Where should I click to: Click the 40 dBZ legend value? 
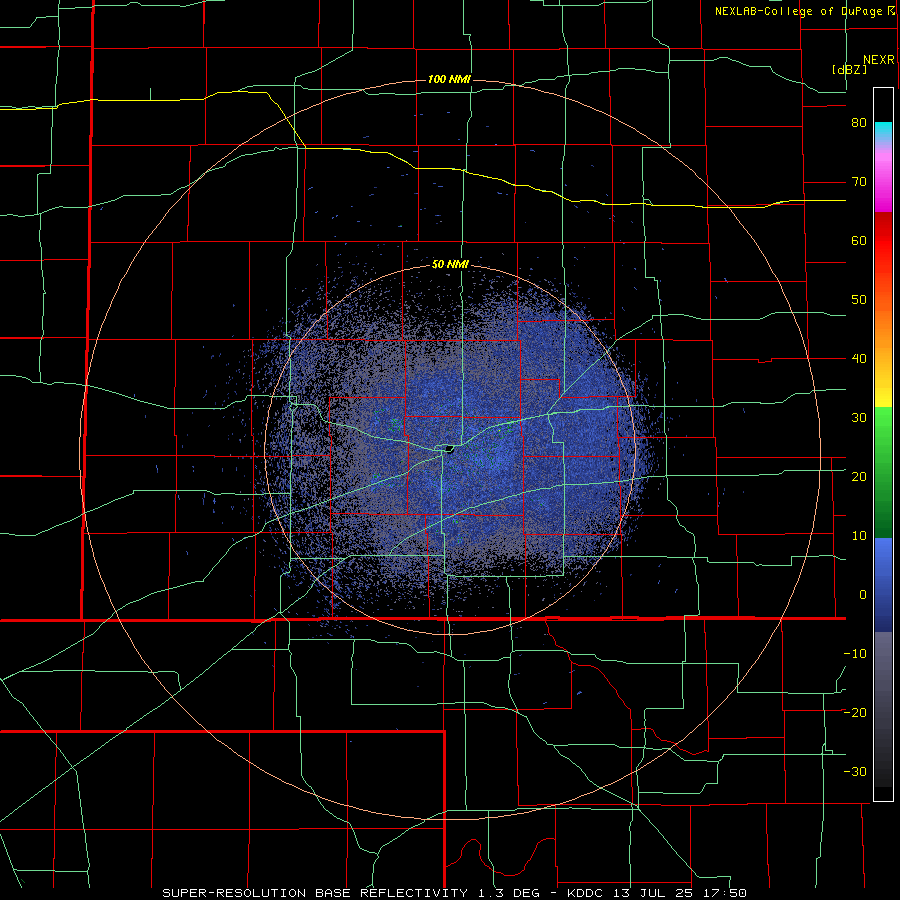point(859,359)
